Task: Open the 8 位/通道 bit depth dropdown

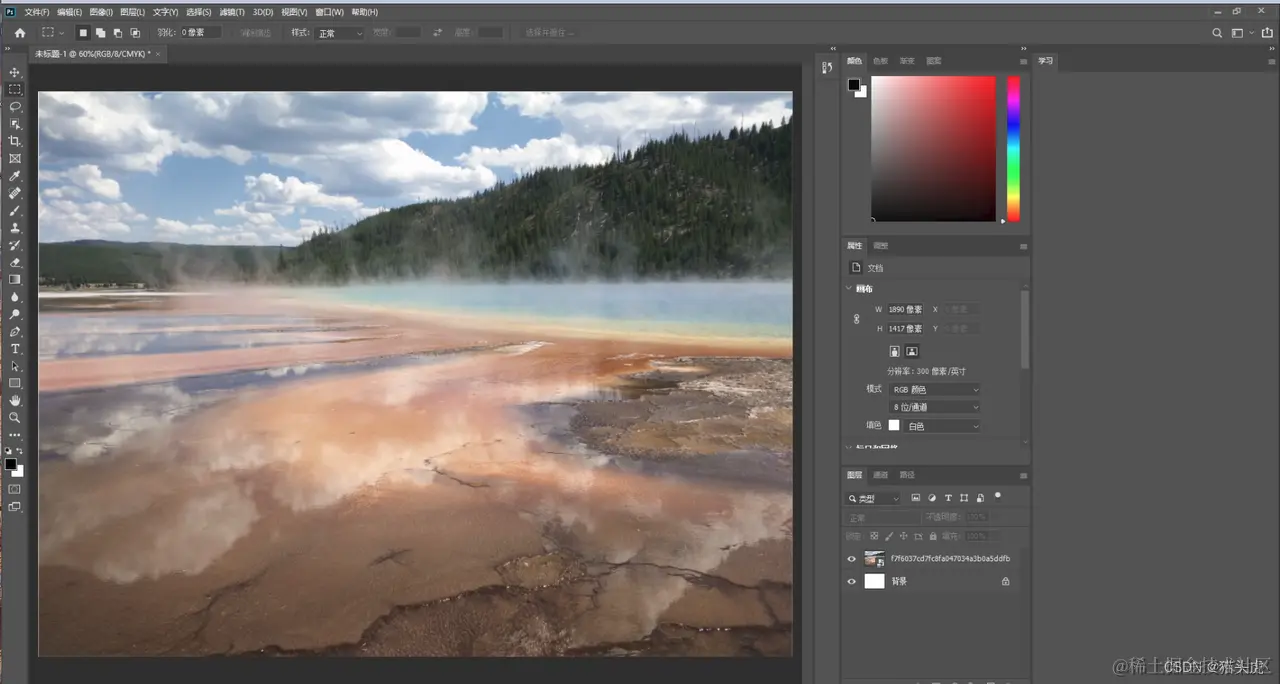Action: (x=935, y=407)
